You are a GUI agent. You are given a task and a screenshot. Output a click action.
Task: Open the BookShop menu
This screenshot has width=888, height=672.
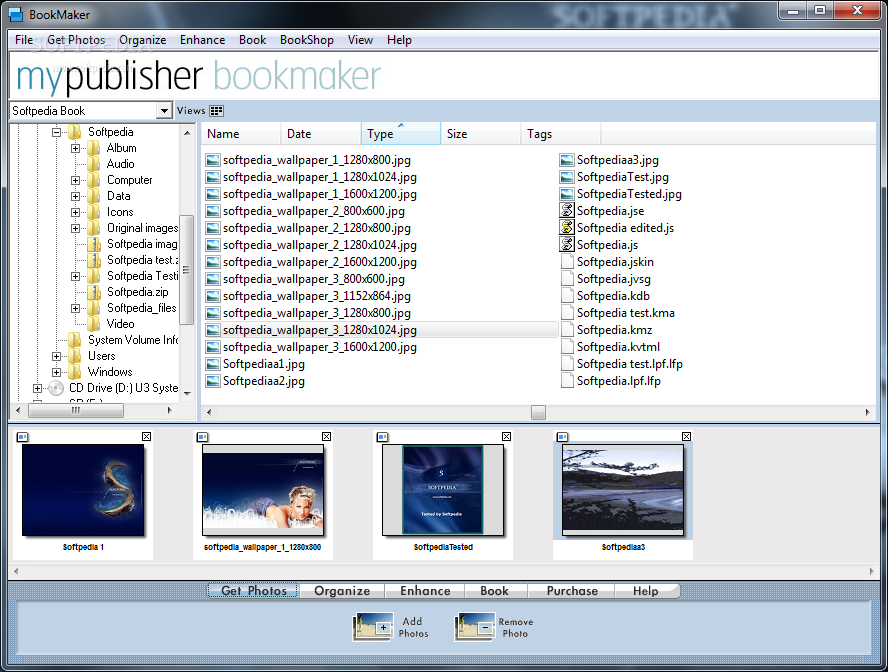[307, 40]
